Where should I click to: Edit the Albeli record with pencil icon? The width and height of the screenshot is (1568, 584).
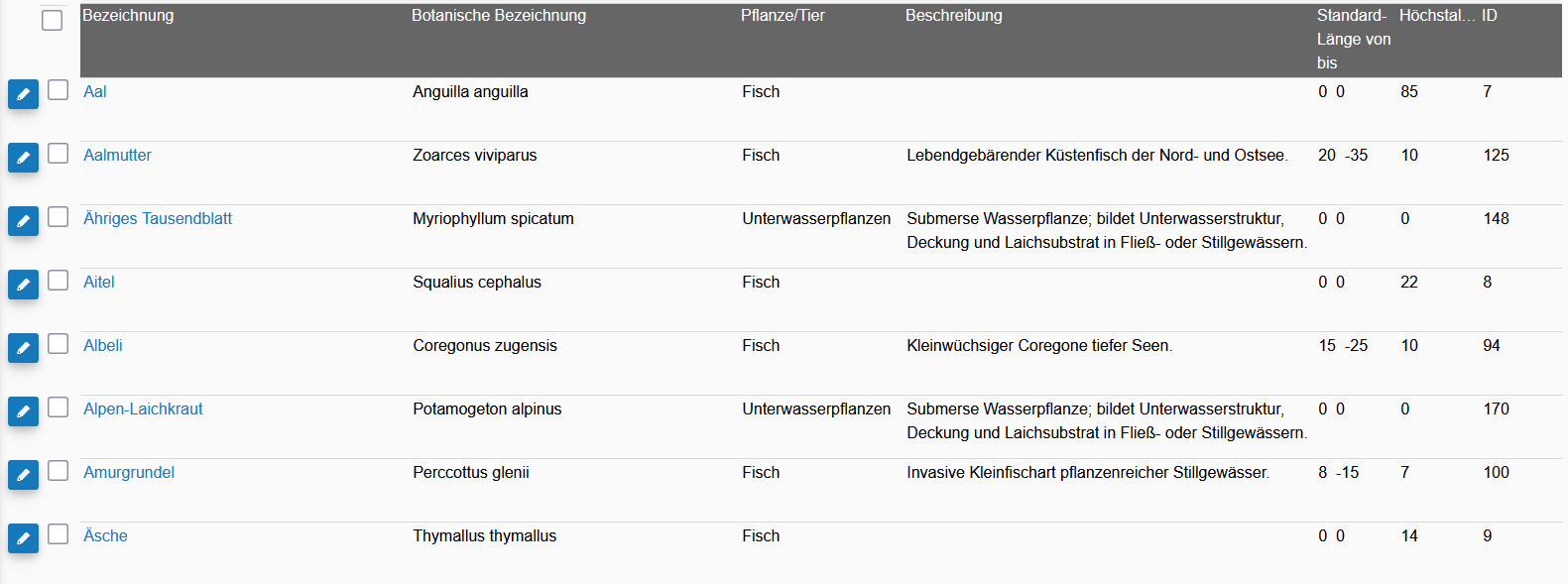[23, 348]
